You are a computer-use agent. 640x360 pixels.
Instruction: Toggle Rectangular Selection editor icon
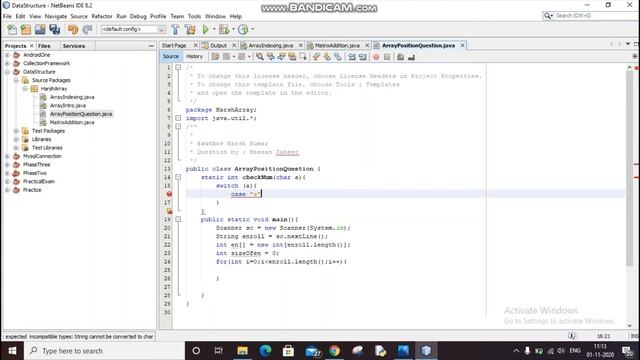pyautogui.click(x=302, y=57)
